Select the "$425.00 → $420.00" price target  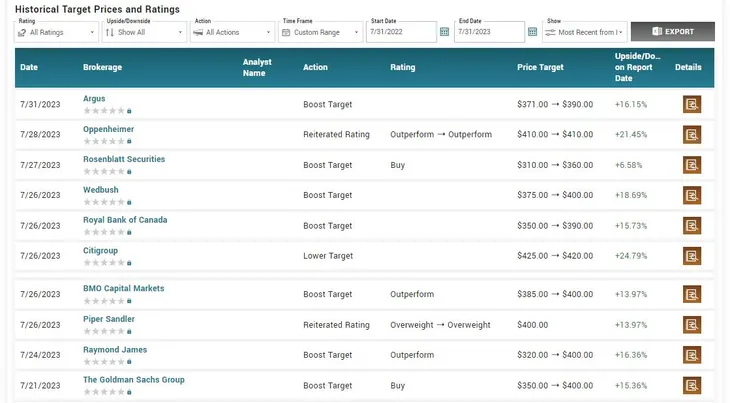tap(555, 256)
